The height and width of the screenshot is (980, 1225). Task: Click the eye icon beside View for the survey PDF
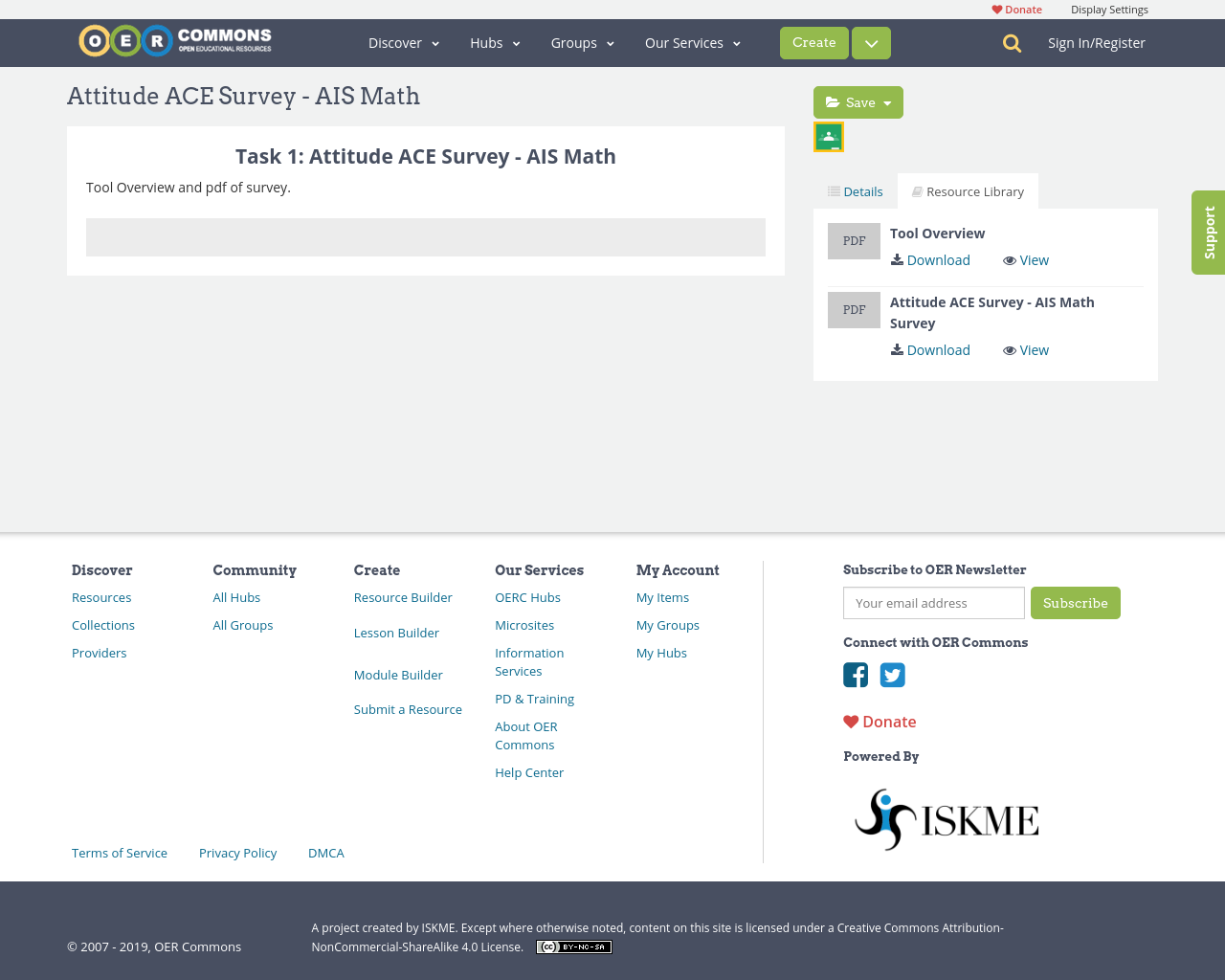(x=1008, y=350)
